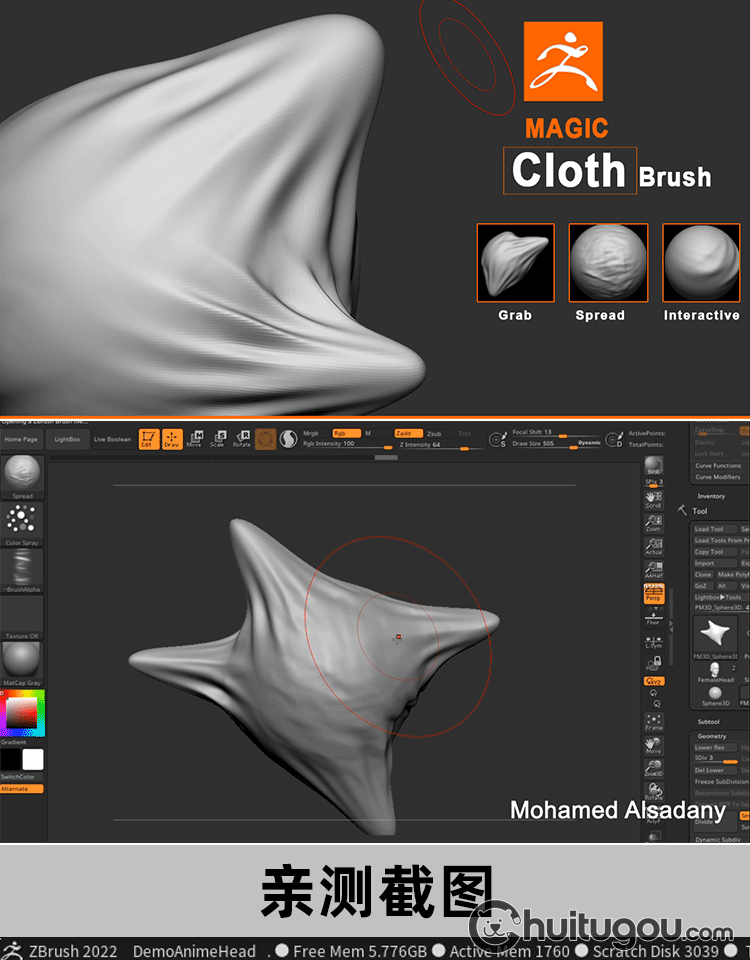The width and height of the screenshot is (750, 960).
Task: Choose the MatCap Gray material
Action: coord(22,660)
